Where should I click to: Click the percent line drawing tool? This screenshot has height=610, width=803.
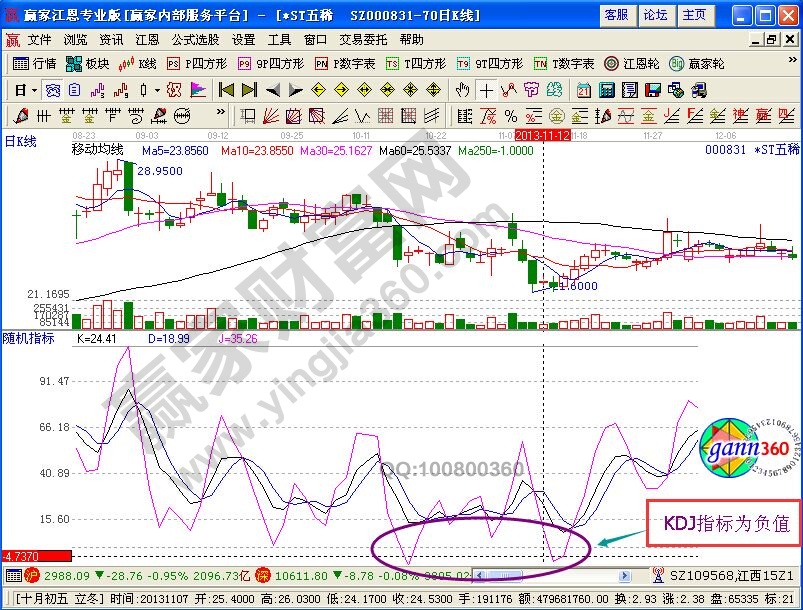tap(510, 115)
